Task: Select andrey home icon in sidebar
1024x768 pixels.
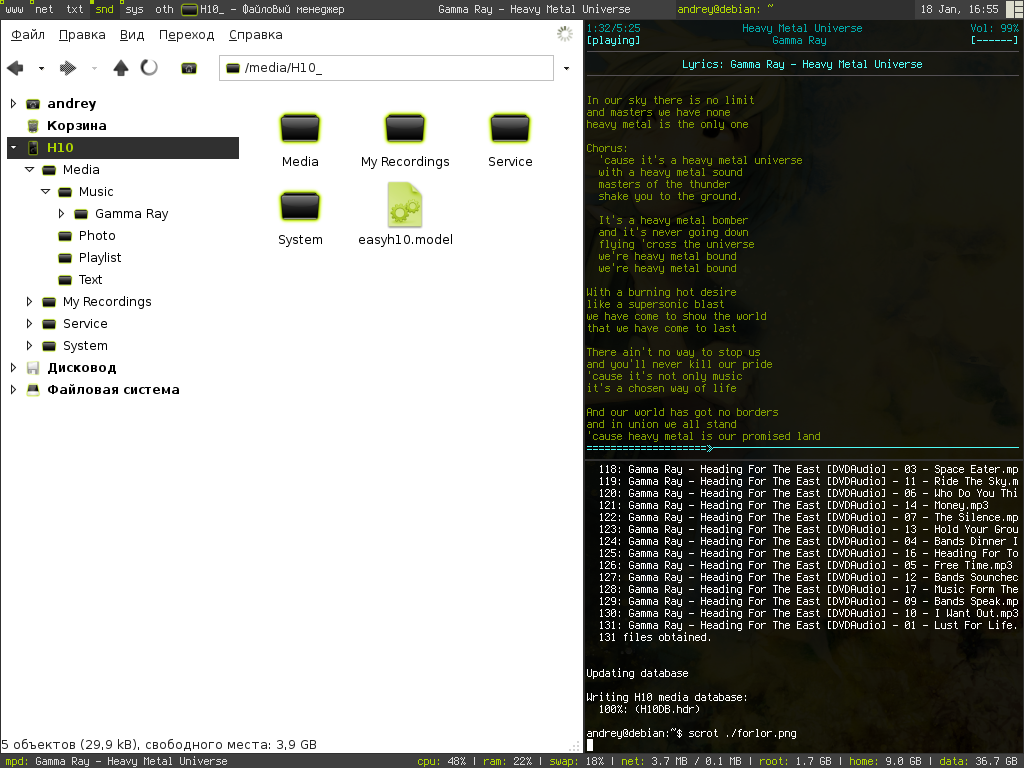Action: point(33,104)
